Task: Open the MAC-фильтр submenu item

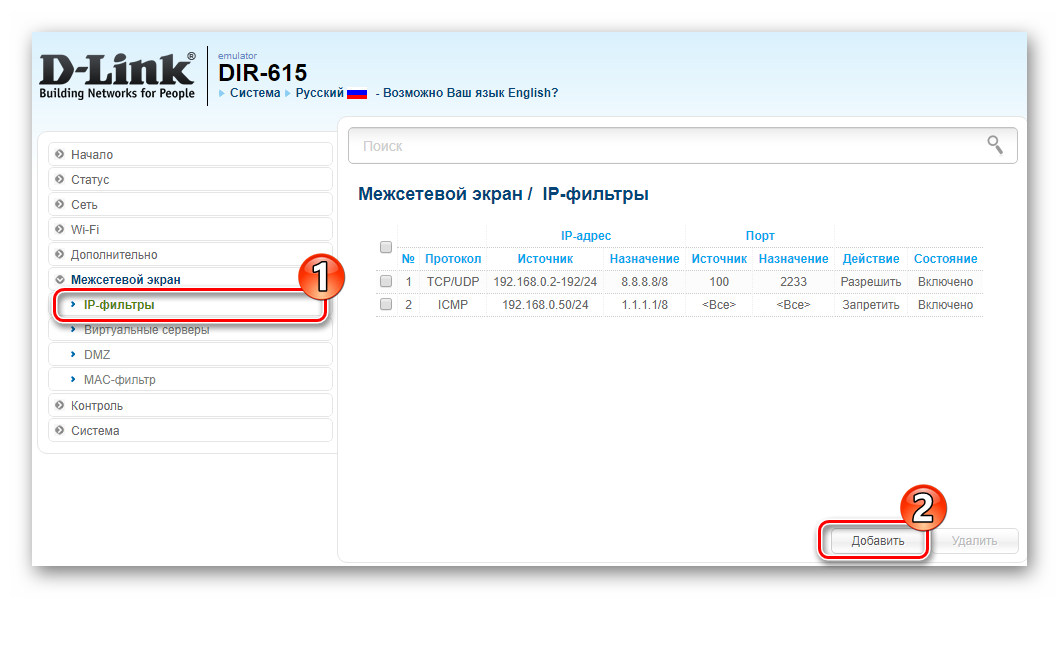Action: [x=190, y=380]
